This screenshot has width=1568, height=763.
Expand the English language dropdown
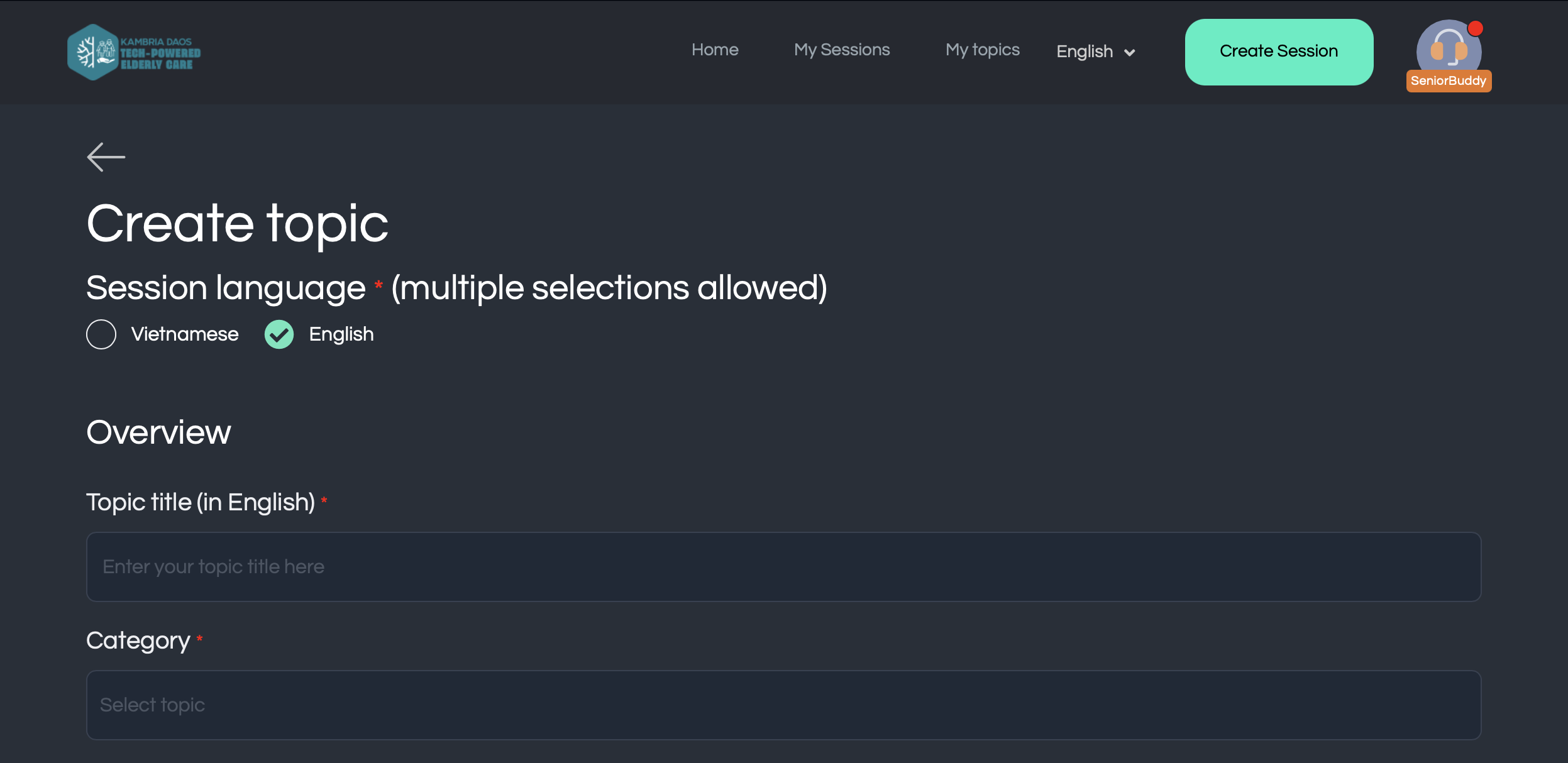[x=1095, y=52]
